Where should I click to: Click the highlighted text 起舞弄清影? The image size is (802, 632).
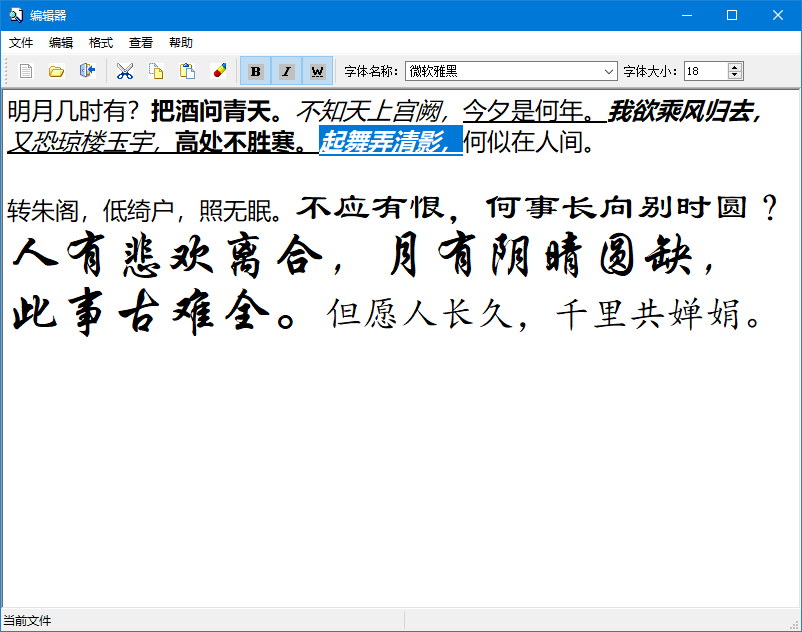pyautogui.click(x=391, y=141)
